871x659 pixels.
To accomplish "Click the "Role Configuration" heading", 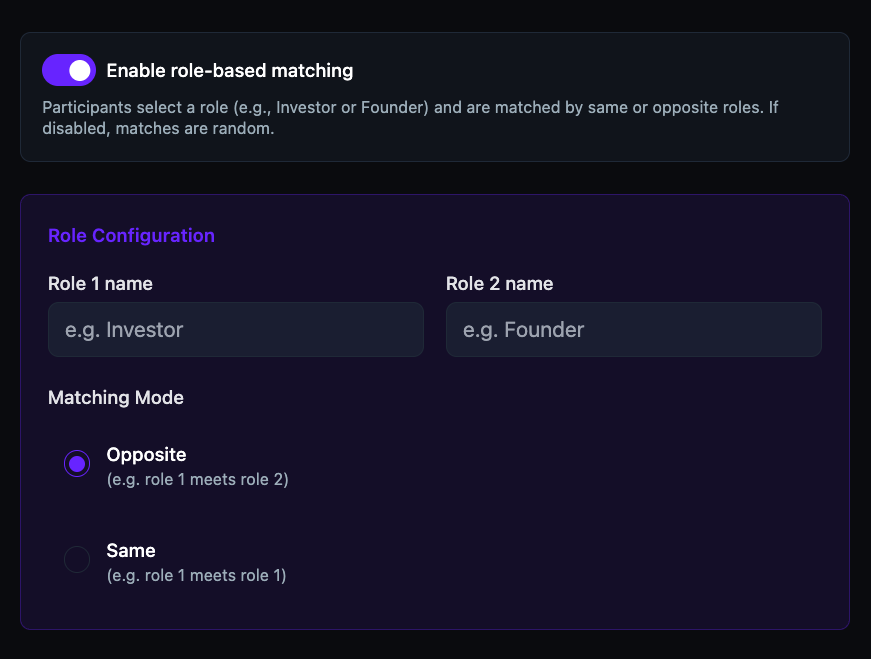I will click(x=132, y=236).
